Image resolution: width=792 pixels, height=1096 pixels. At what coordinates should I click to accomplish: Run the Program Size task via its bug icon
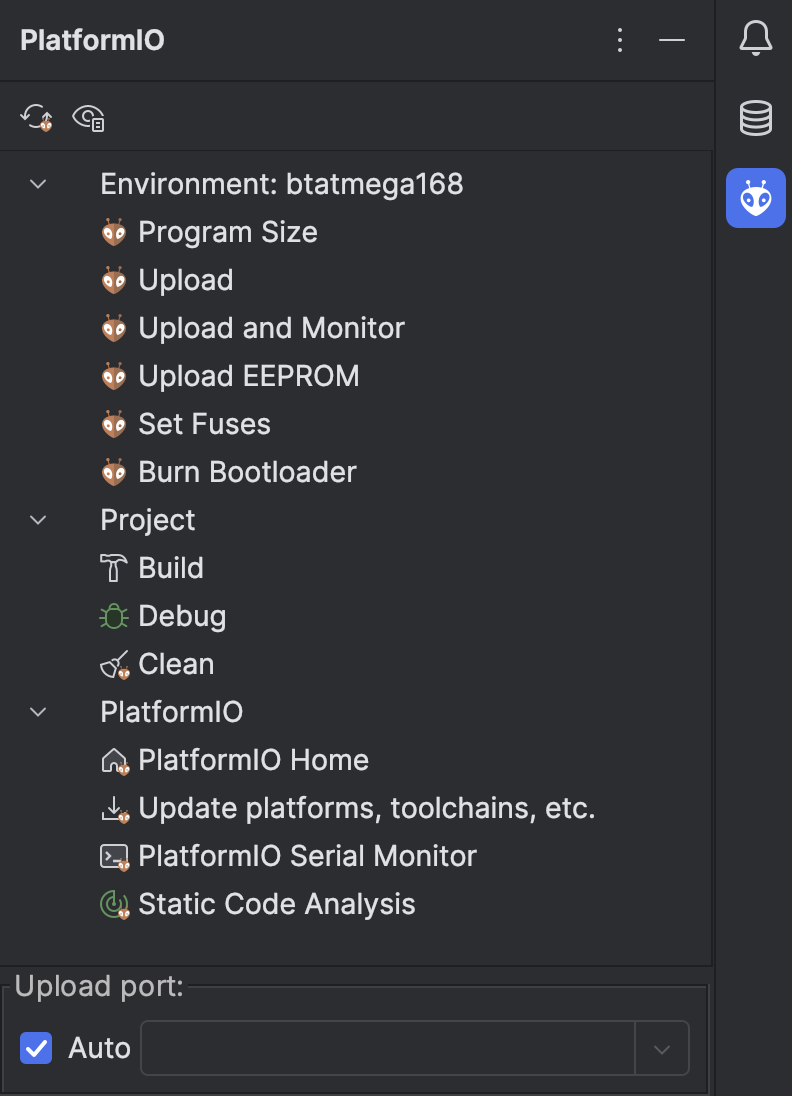tap(113, 232)
